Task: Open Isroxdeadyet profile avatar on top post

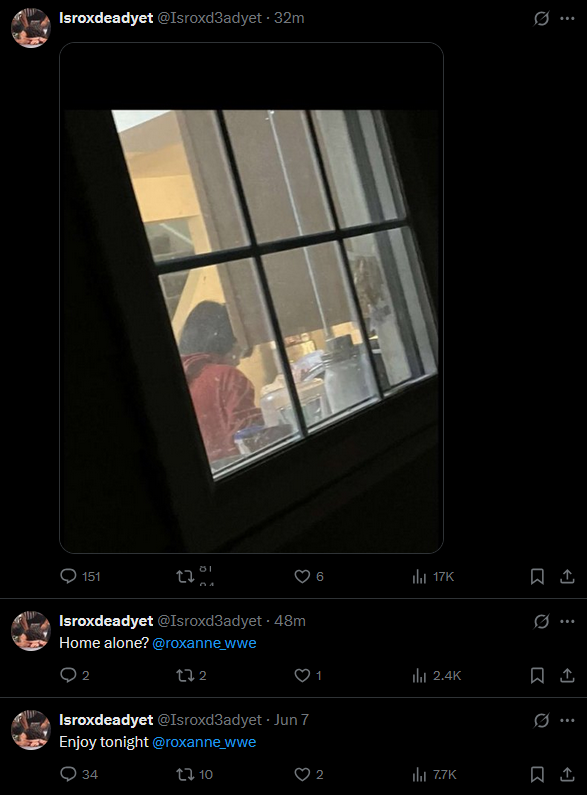Action: [31, 28]
